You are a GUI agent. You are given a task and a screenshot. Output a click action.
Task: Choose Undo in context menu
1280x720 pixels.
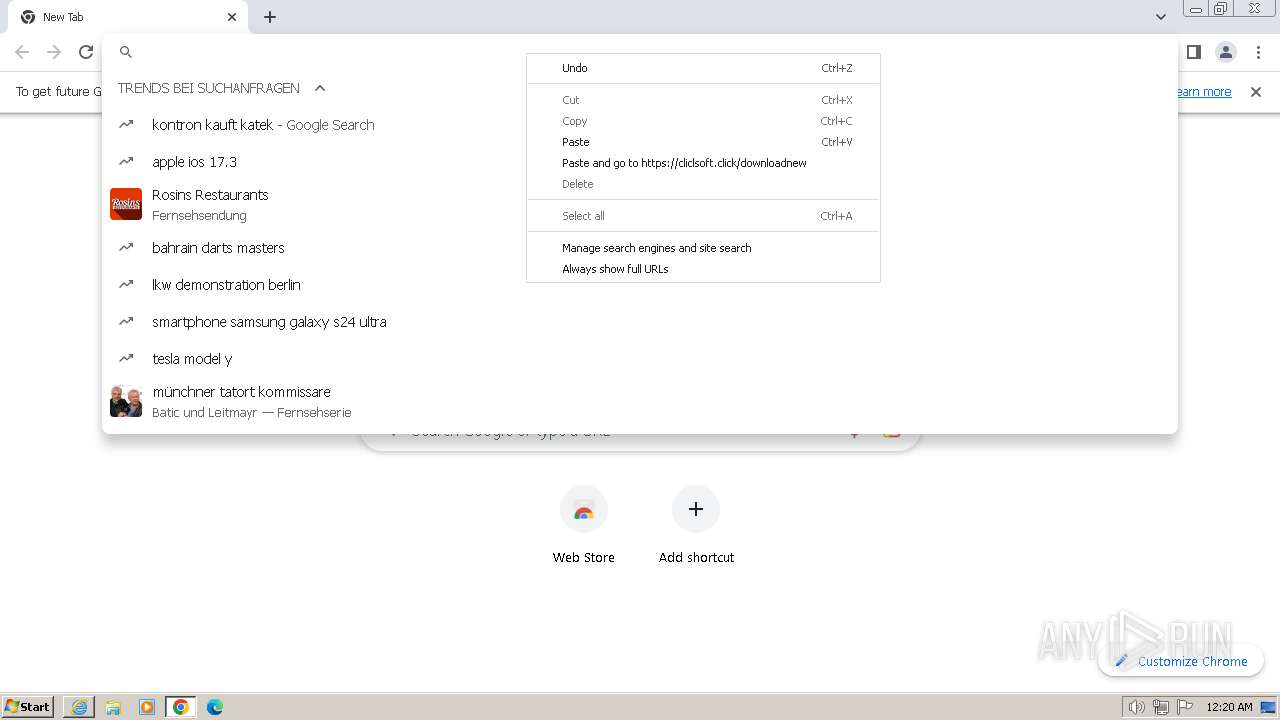(703, 68)
